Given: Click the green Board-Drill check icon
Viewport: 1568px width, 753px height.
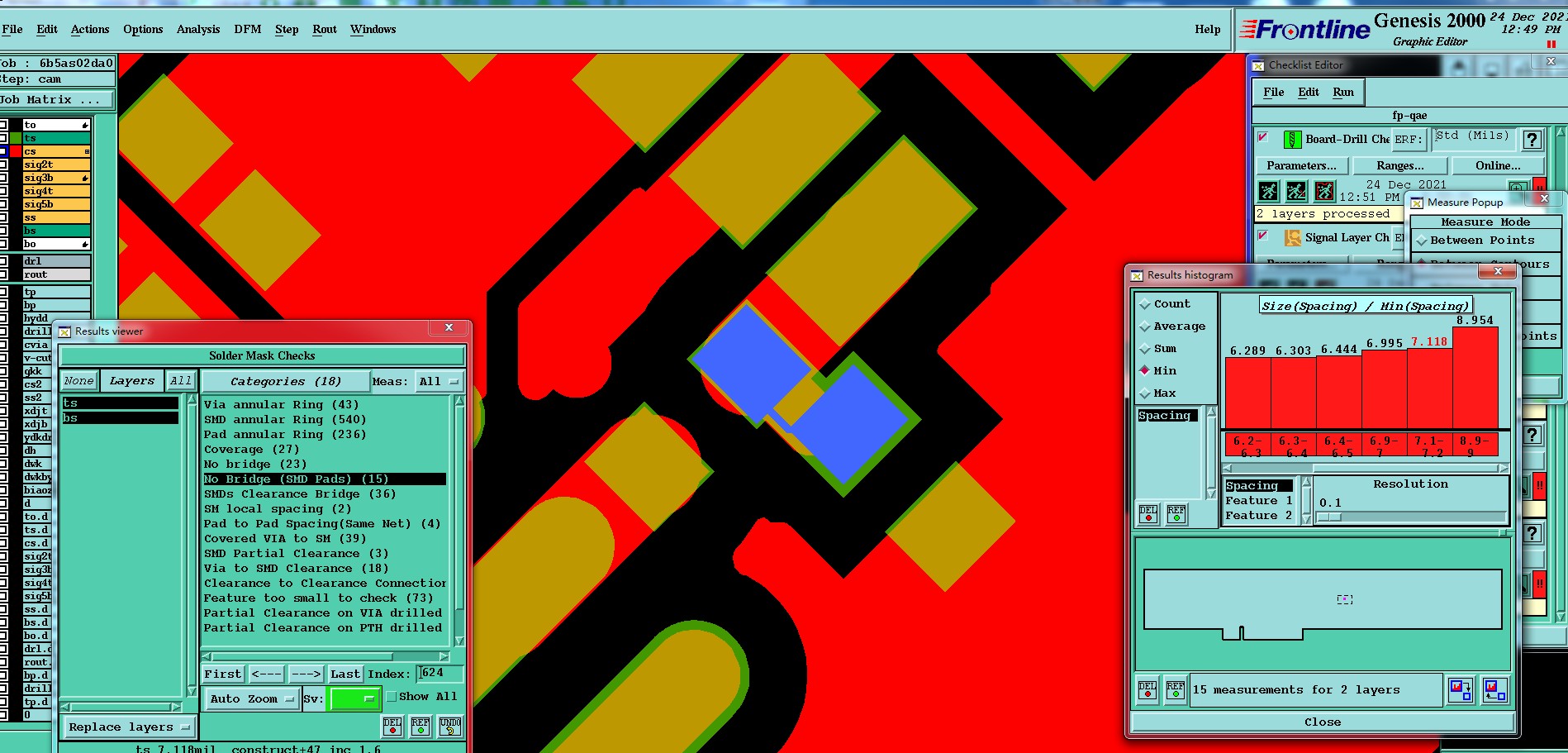Looking at the screenshot, I should click(1292, 140).
